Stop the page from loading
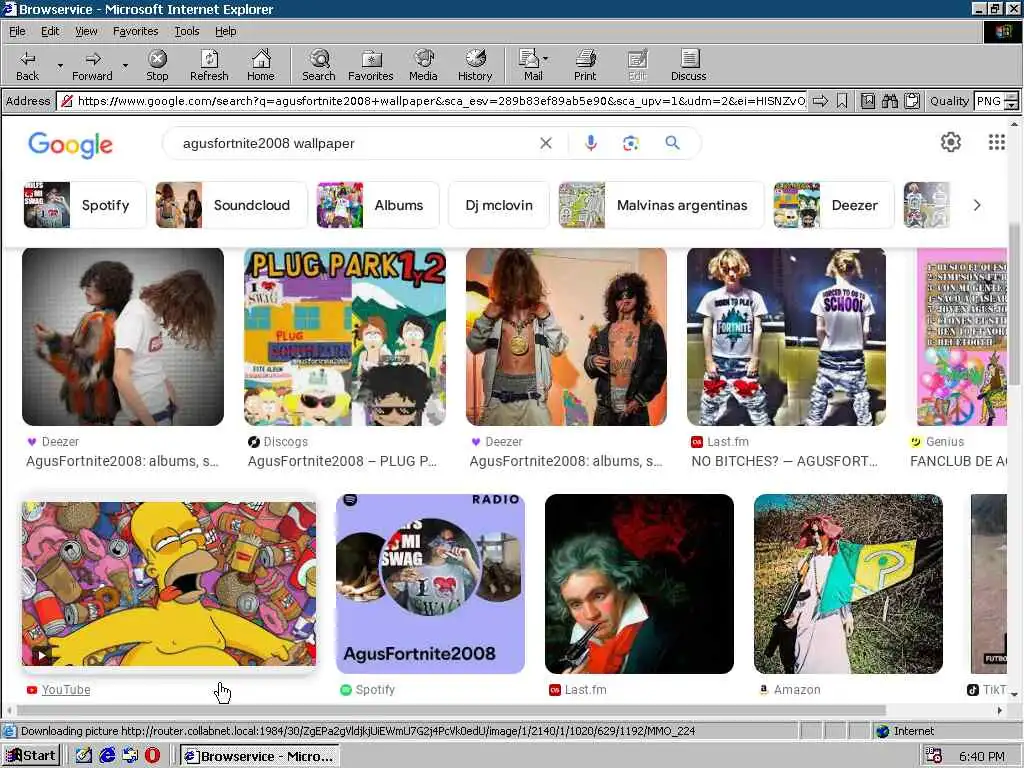The width and height of the screenshot is (1024, 768). pyautogui.click(x=157, y=65)
